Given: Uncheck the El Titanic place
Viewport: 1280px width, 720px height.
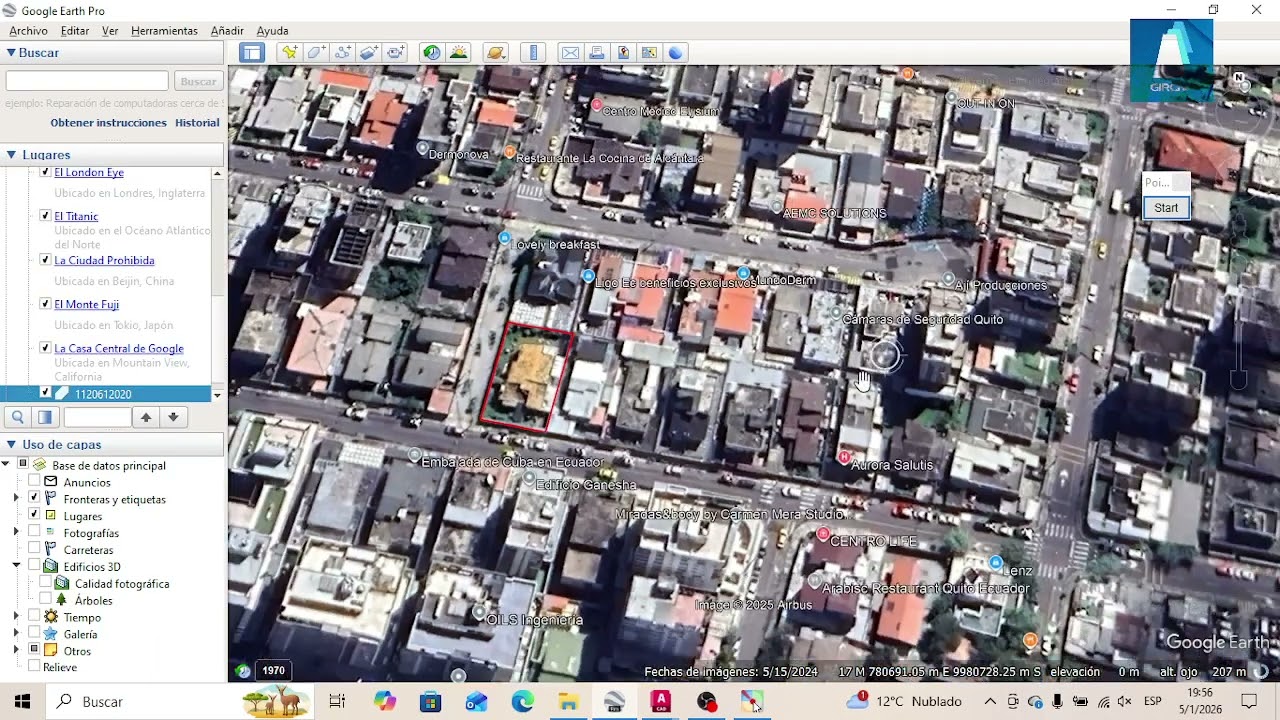Looking at the screenshot, I should [45, 216].
